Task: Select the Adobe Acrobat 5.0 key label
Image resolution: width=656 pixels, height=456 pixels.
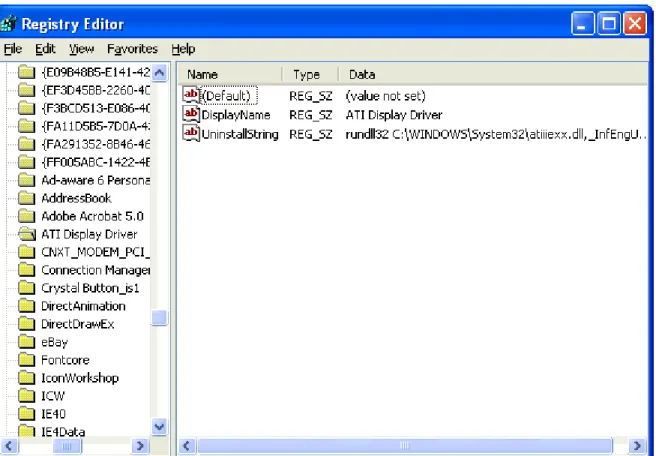Action: click(x=92, y=216)
